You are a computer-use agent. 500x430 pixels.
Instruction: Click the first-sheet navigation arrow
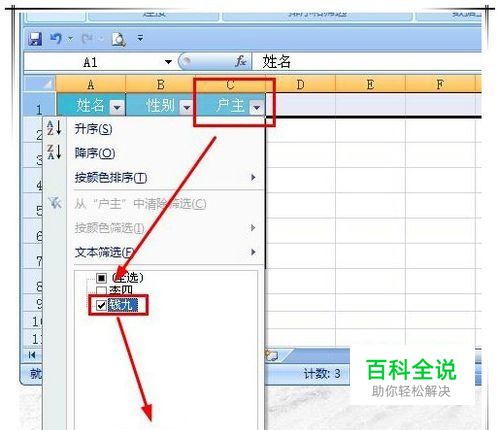pos(32,355)
